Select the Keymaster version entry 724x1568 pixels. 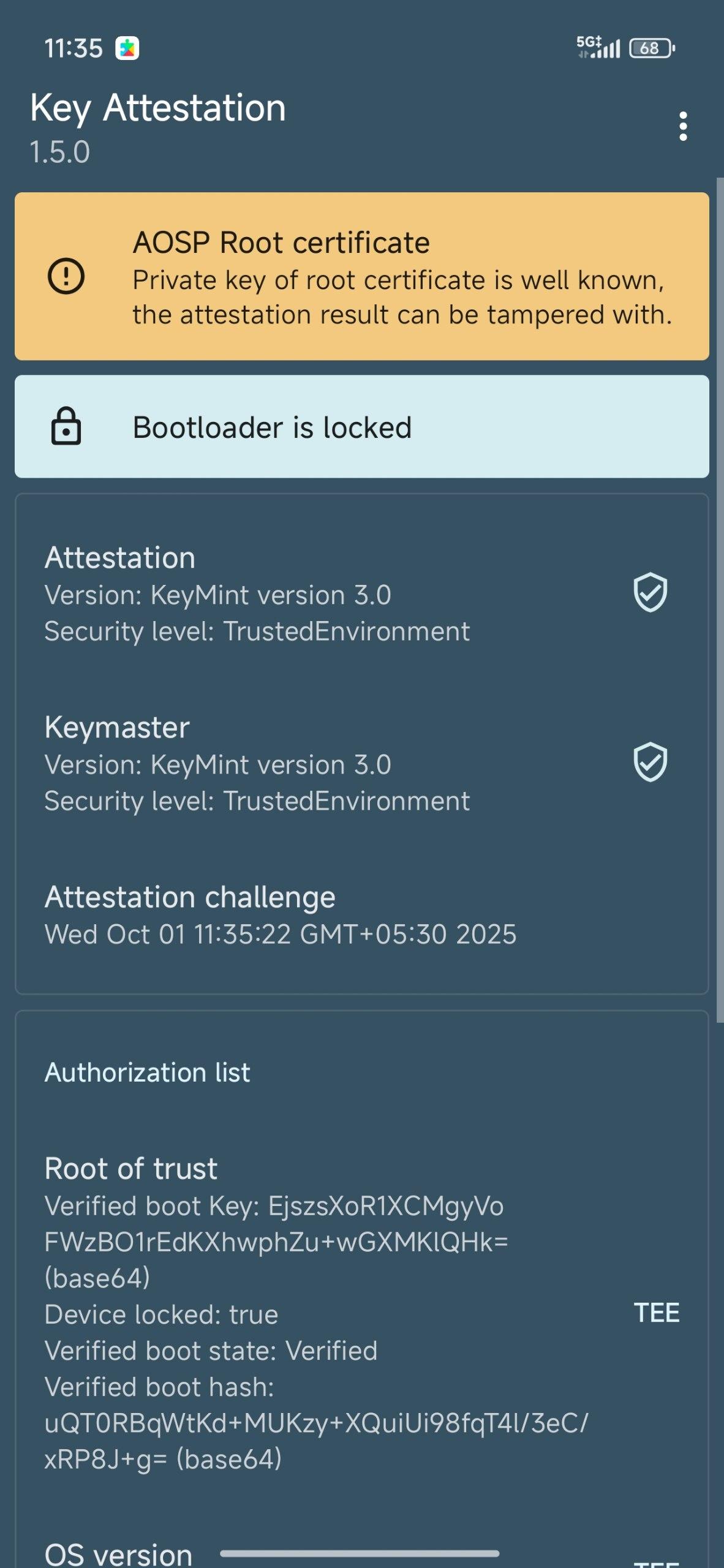[257, 763]
